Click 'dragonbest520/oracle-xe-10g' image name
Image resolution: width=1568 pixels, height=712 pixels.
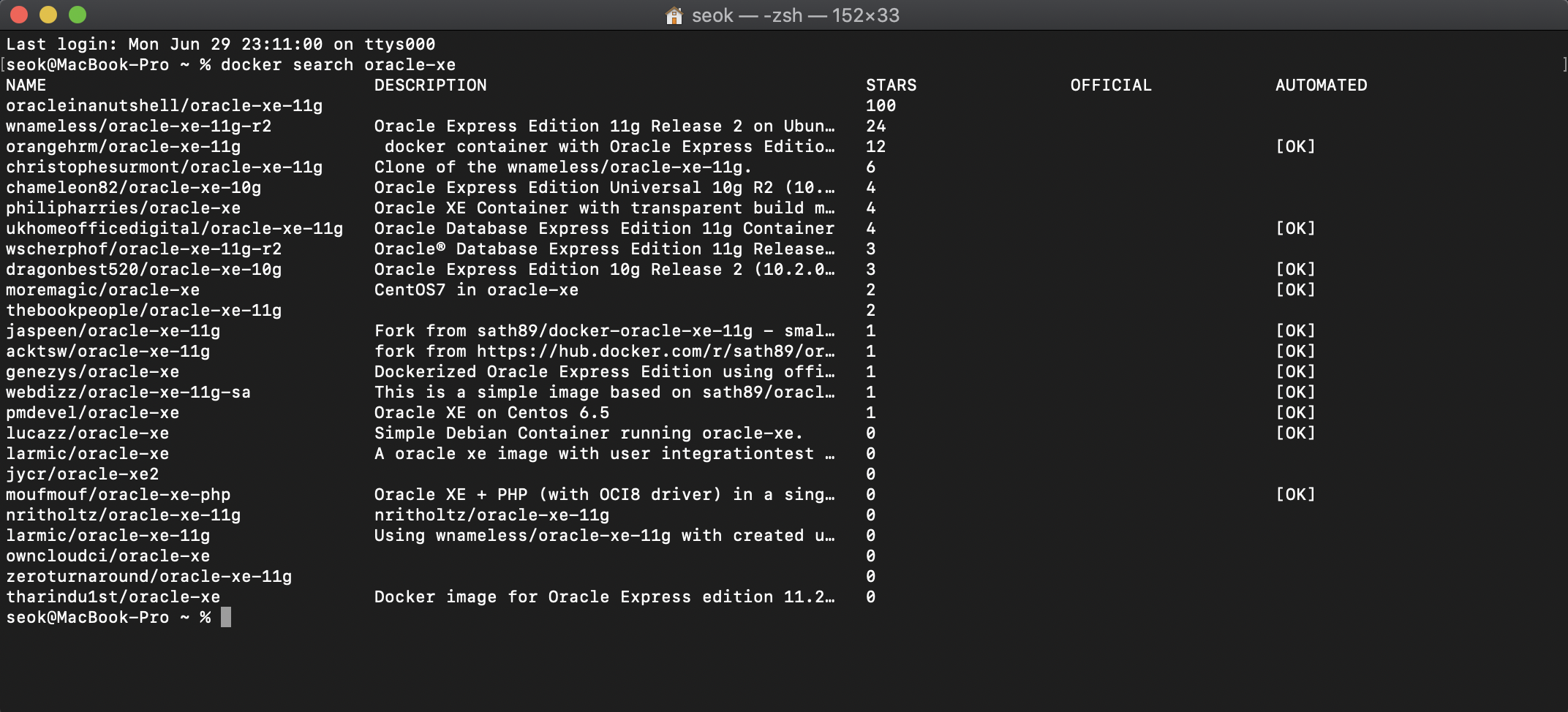pos(144,270)
